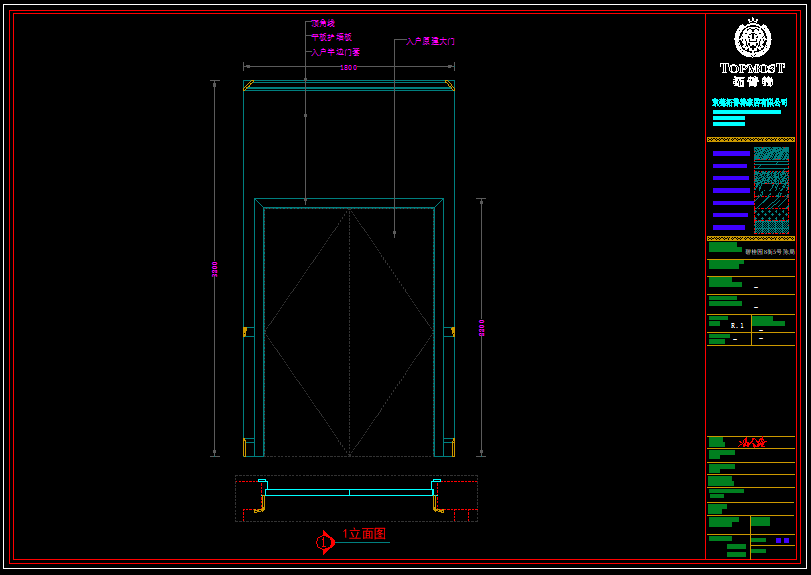Image resolution: width=811 pixels, height=575 pixels.
Task: Click the bottom hatch pattern swatch in legend
Action: coord(771,227)
